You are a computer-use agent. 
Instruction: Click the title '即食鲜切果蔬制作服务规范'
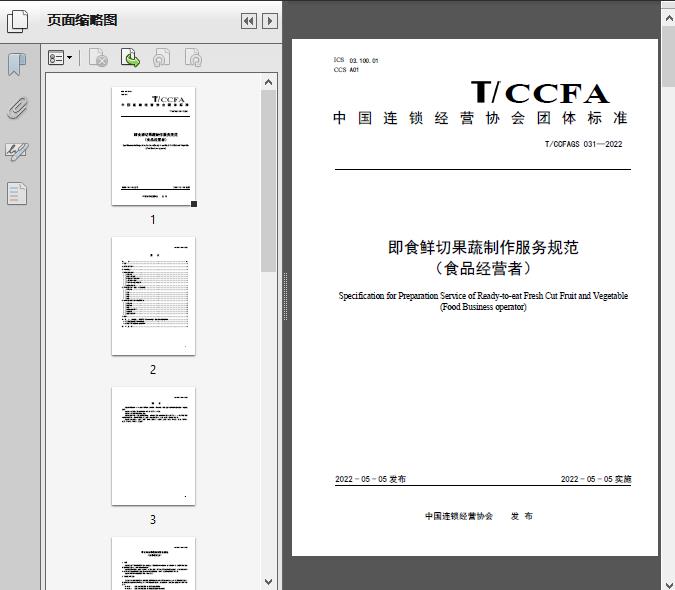(483, 247)
